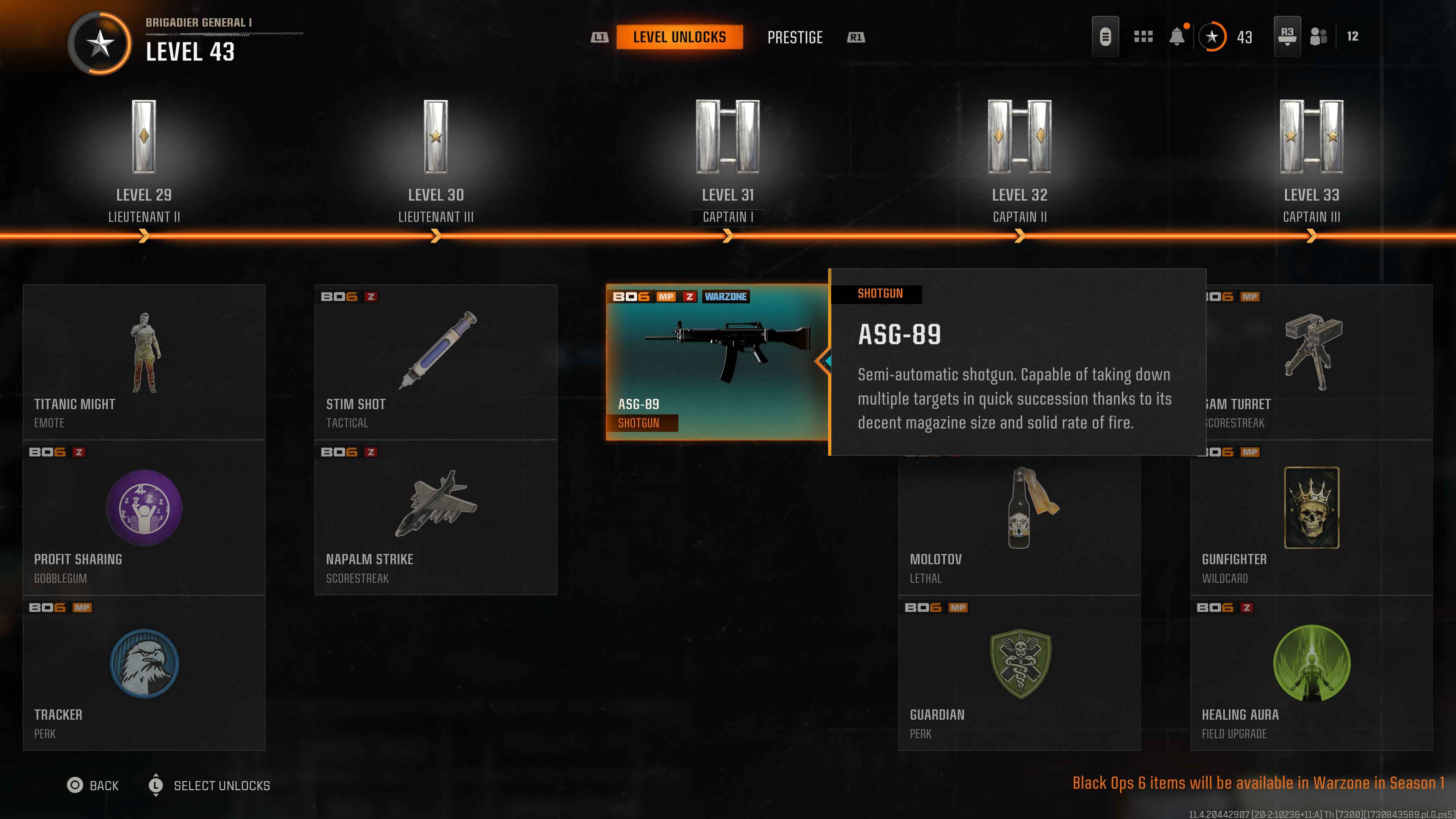Select the Level 30 timeline arrow marker
The image size is (1456, 819).
(436, 236)
